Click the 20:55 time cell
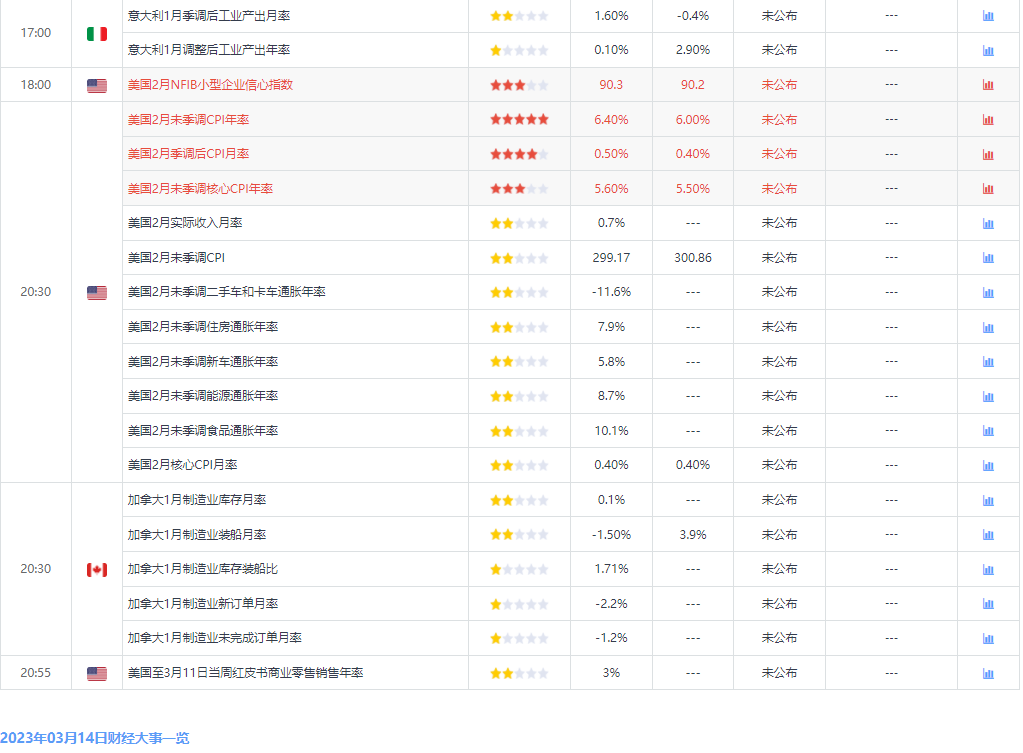The height and width of the screenshot is (753, 1023). (x=36, y=673)
